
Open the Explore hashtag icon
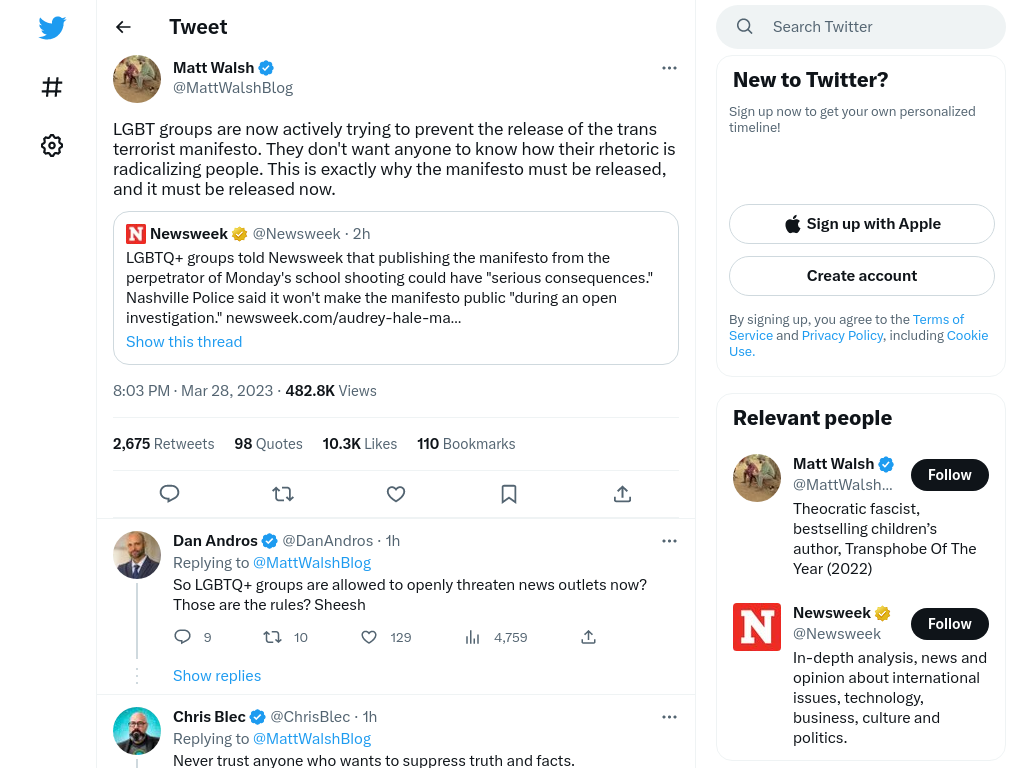click(x=52, y=87)
